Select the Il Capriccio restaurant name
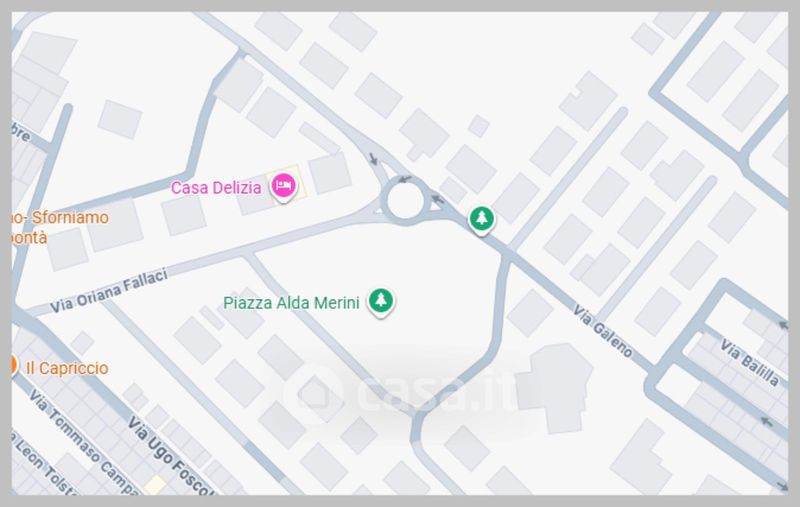The image size is (800, 507). point(67,368)
